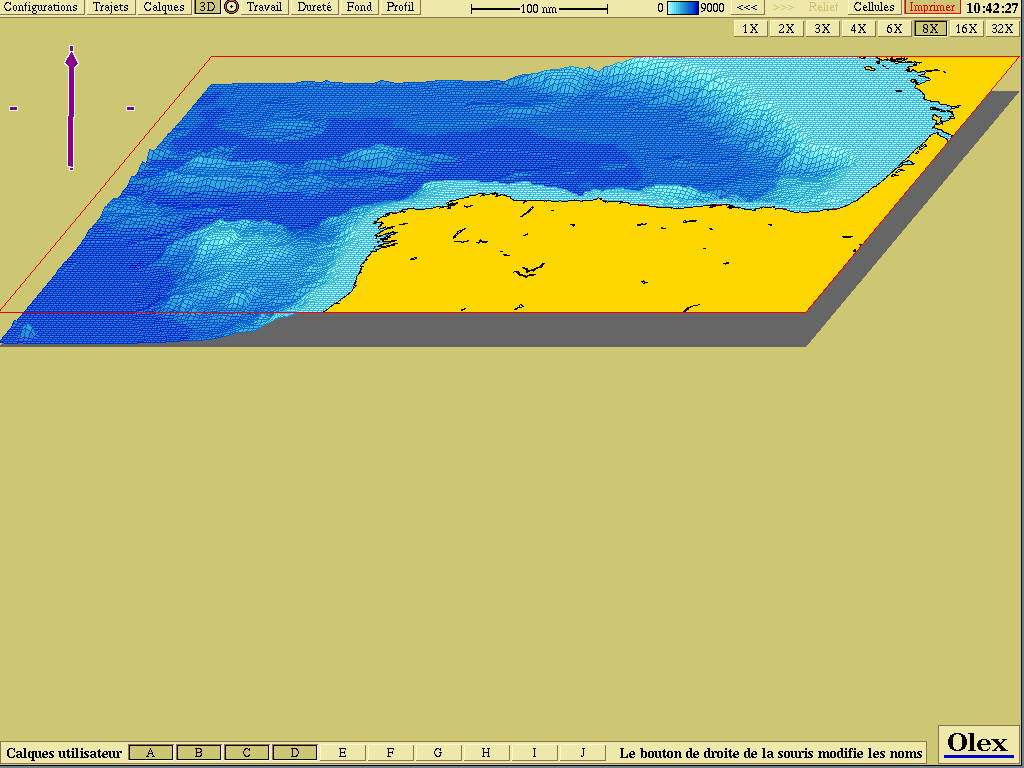Click the <<< depth range arrows

pos(747,7)
